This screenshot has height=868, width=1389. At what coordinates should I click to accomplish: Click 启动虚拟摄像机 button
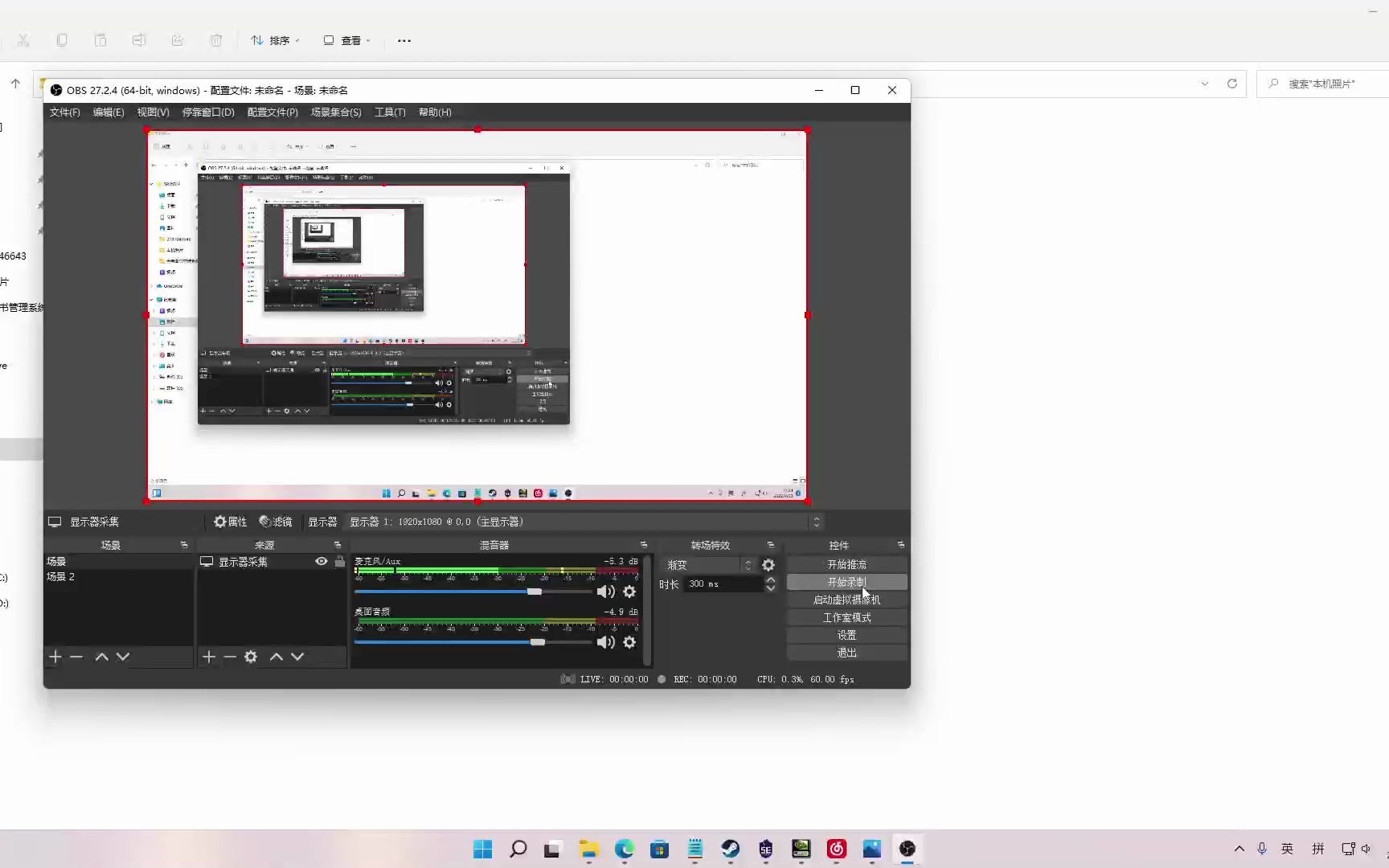pos(847,600)
